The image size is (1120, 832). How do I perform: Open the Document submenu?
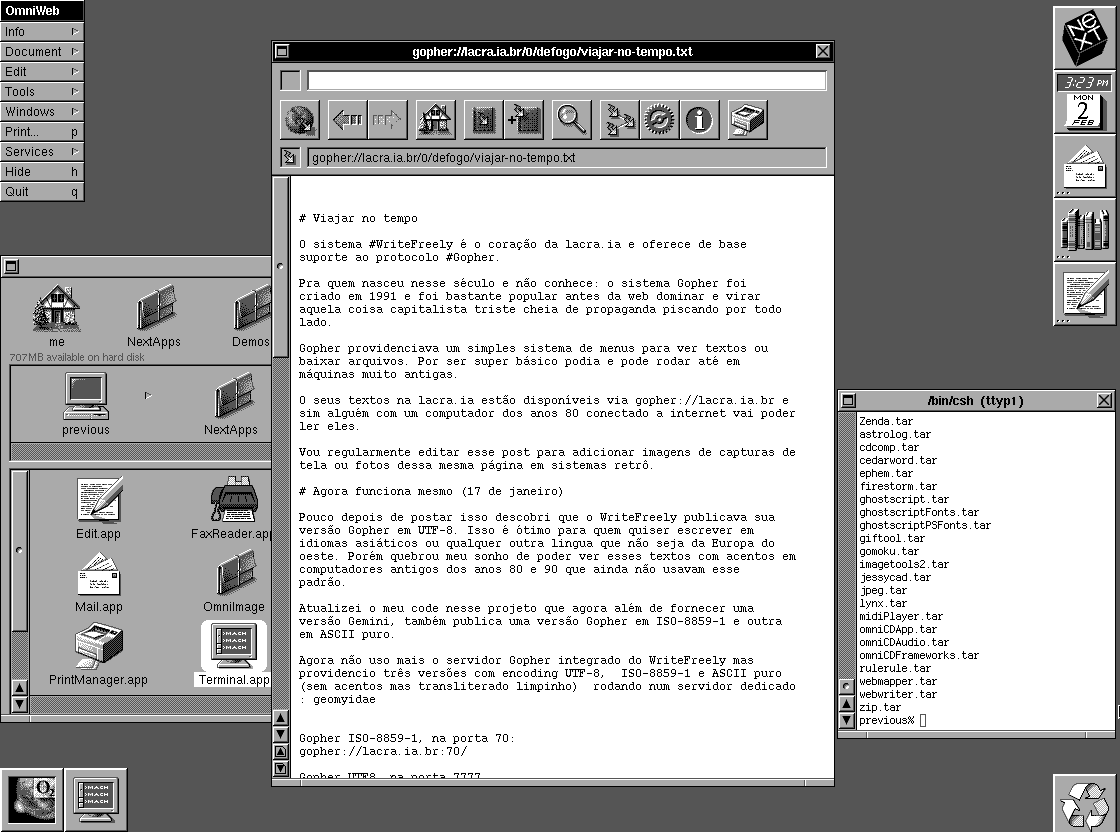tap(42, 51)
